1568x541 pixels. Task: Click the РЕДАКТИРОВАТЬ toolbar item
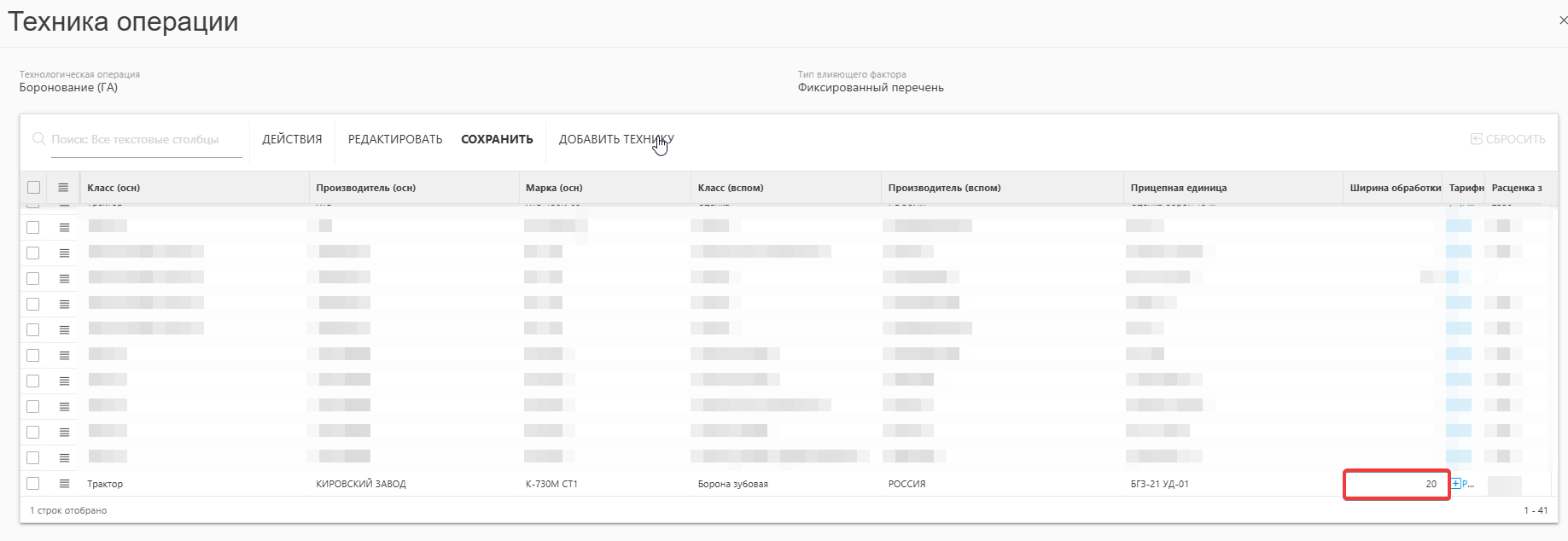[395, 139]
